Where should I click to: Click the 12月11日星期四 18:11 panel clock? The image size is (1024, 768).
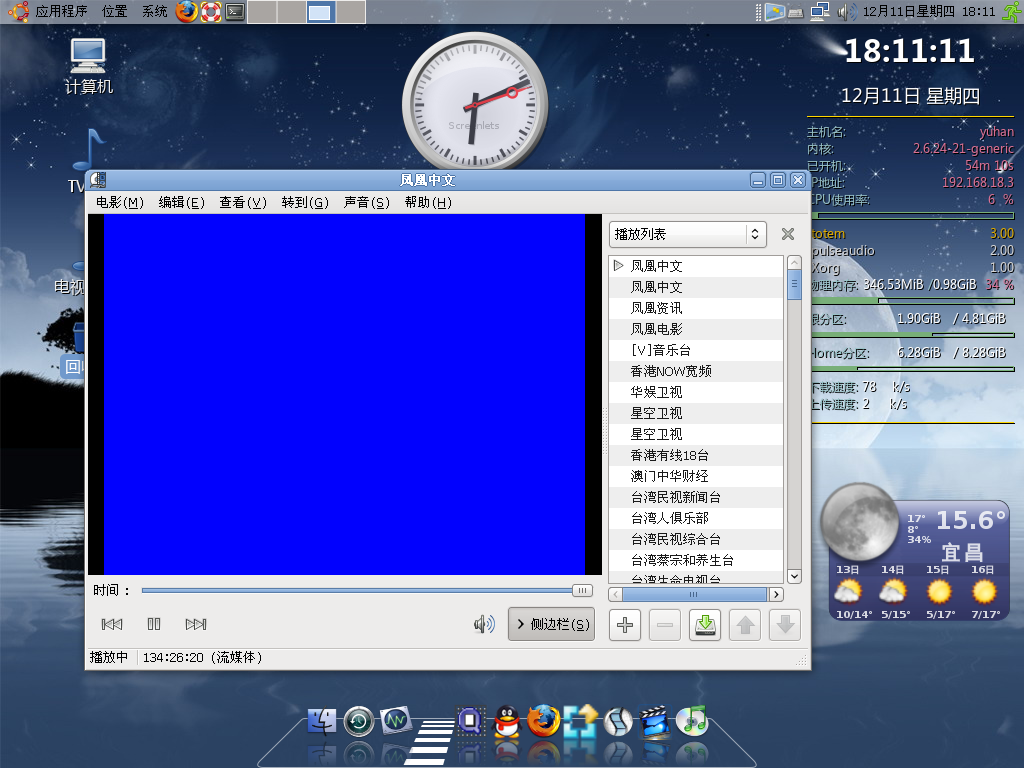pyautogui.click(x=929, y=11)
